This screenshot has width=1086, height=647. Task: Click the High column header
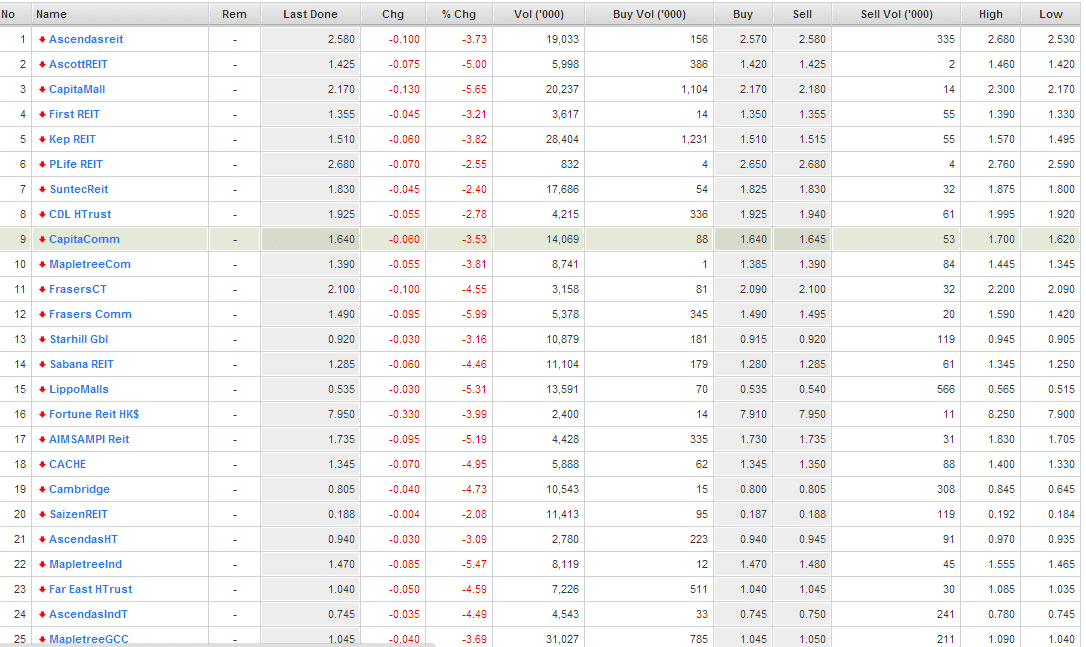(990, 14)
